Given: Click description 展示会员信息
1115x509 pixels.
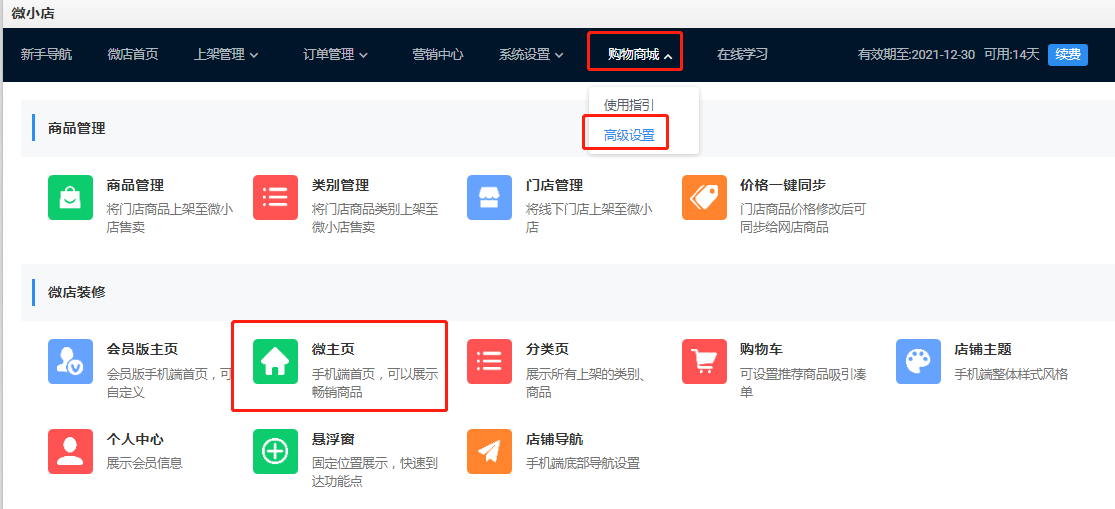Looking at the screenshot, I should click(144, 464).
